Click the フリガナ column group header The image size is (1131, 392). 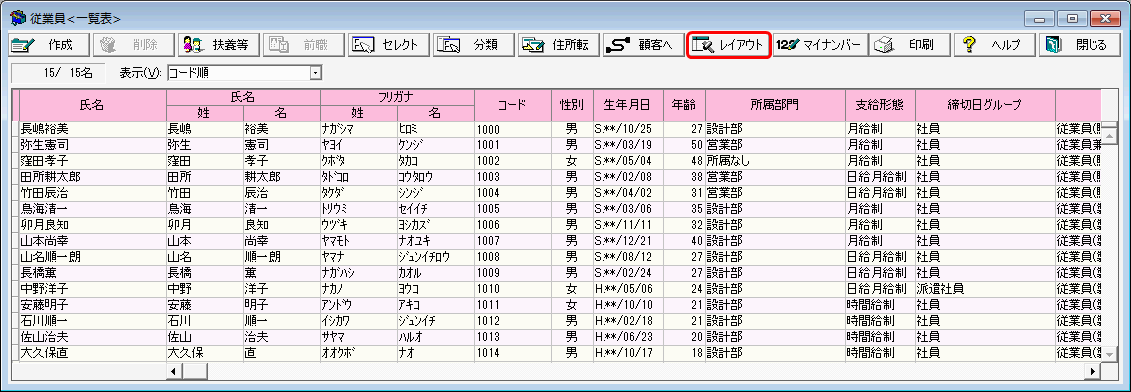pyautogui.click(x=397, y=97)
